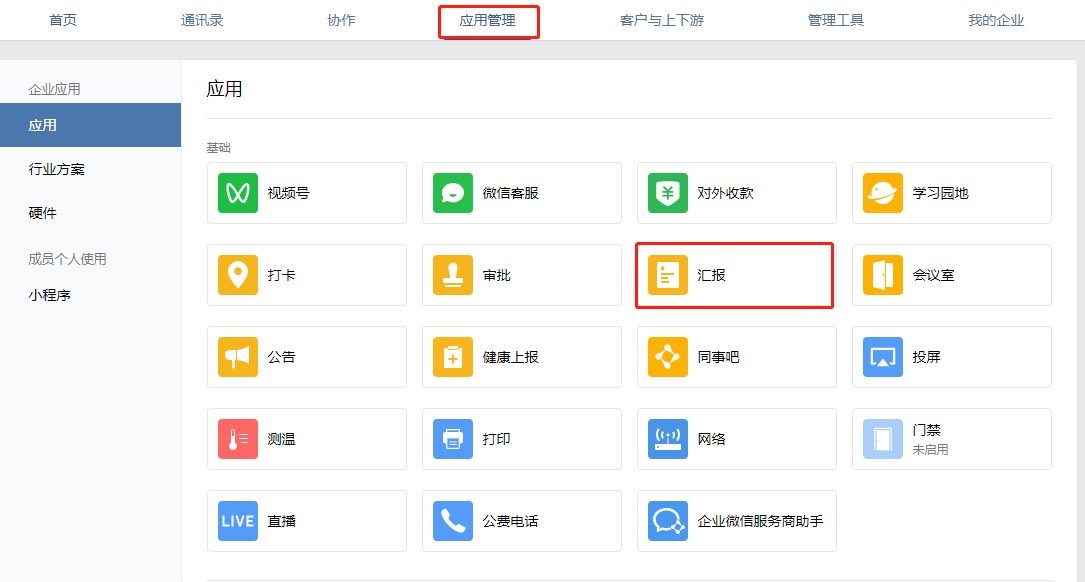Open the 投屏 screen cast icon
This screenshot has height=582, width=1085.
tap(882, 357)
